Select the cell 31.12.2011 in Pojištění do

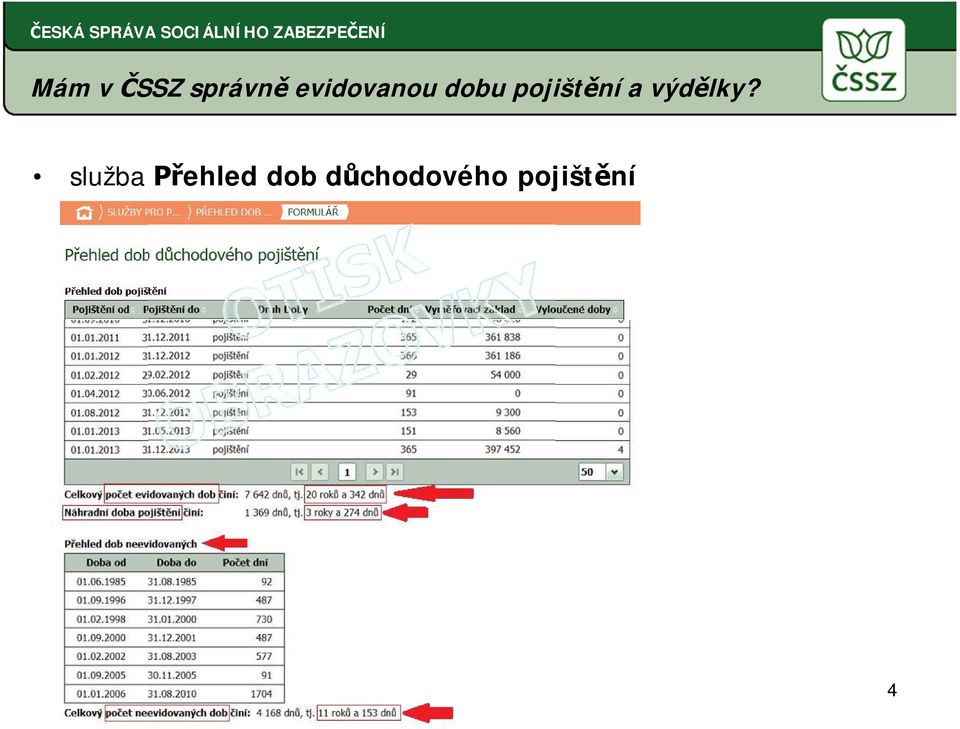(x=166, y=337)
